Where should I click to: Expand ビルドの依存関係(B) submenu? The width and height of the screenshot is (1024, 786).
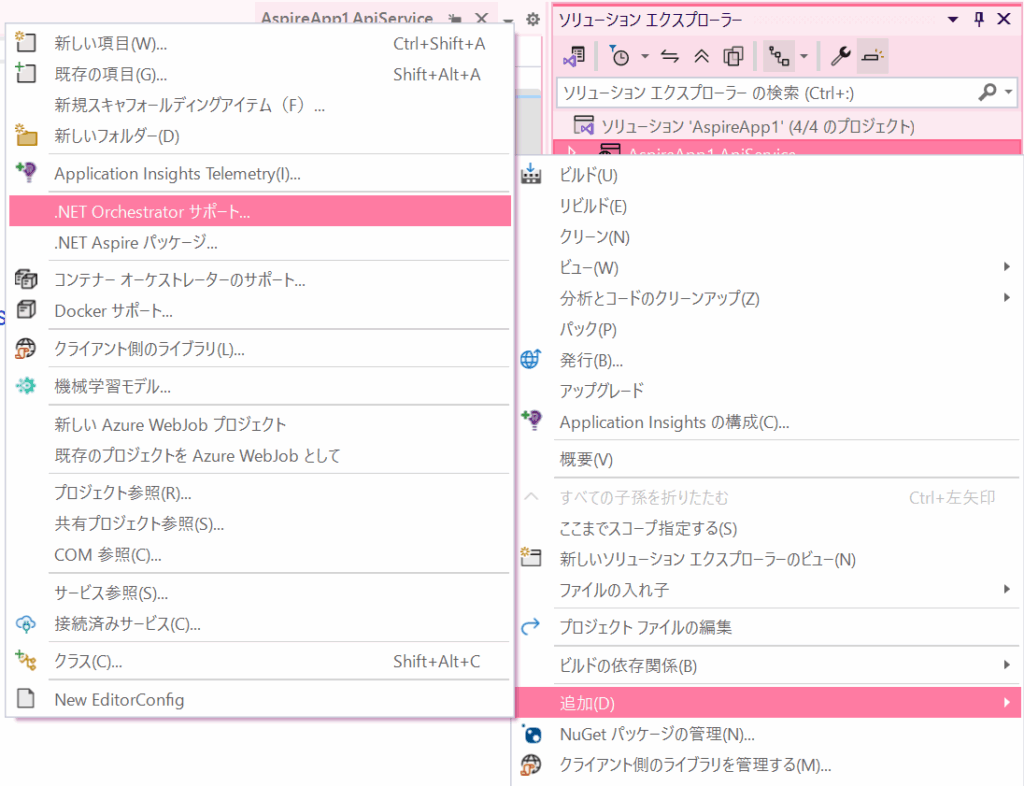(767, 666)
